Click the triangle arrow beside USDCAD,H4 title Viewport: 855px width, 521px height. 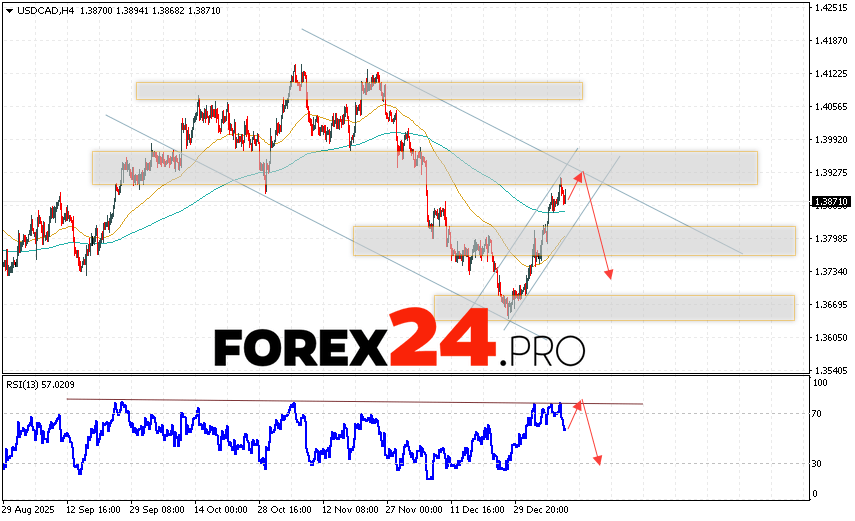(8, 9)
